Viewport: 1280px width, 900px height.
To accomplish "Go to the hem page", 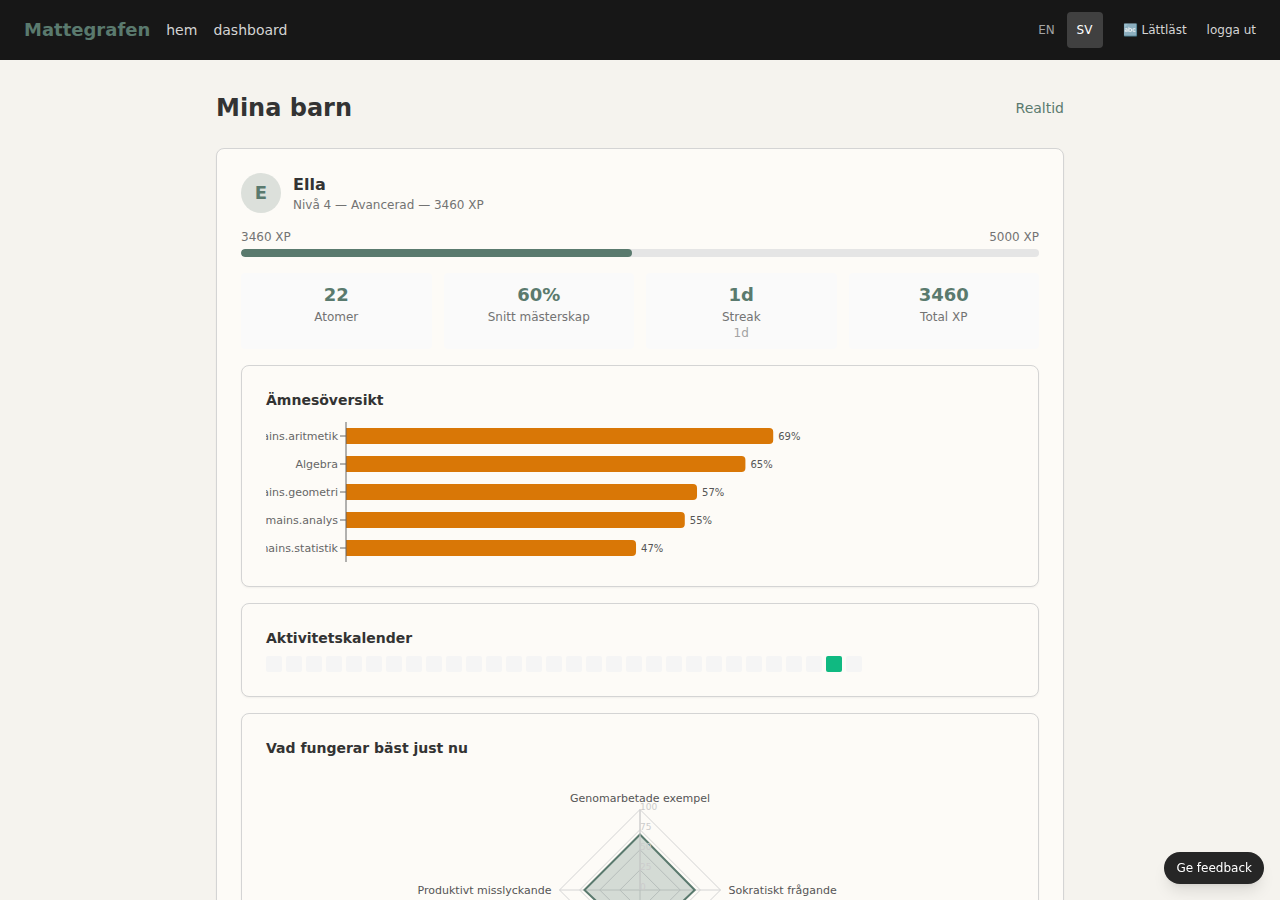I will point(182,30).
